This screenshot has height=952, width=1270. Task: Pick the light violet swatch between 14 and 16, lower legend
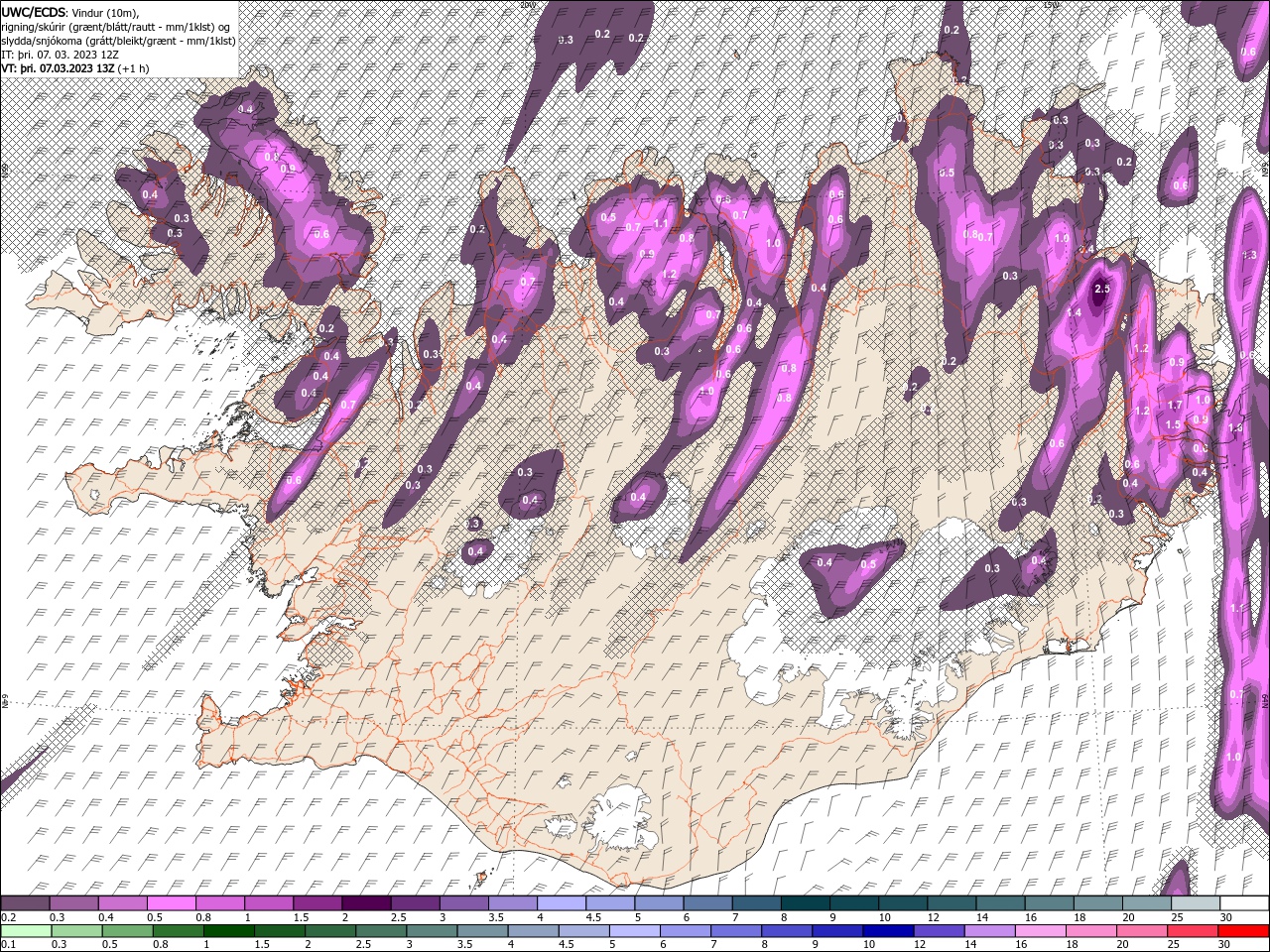click(x=989, y=931)
